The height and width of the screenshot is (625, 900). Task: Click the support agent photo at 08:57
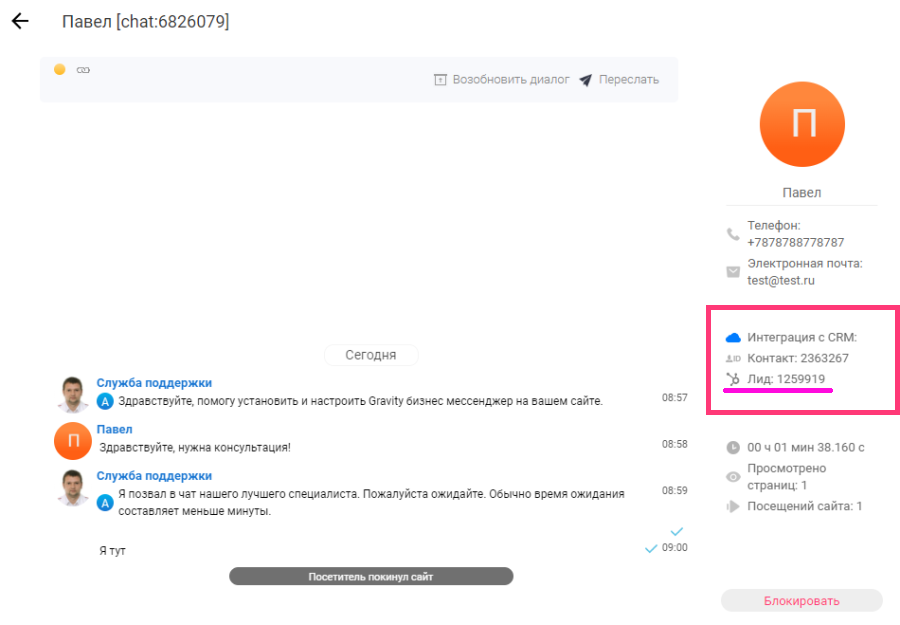[x=72, y=394]
